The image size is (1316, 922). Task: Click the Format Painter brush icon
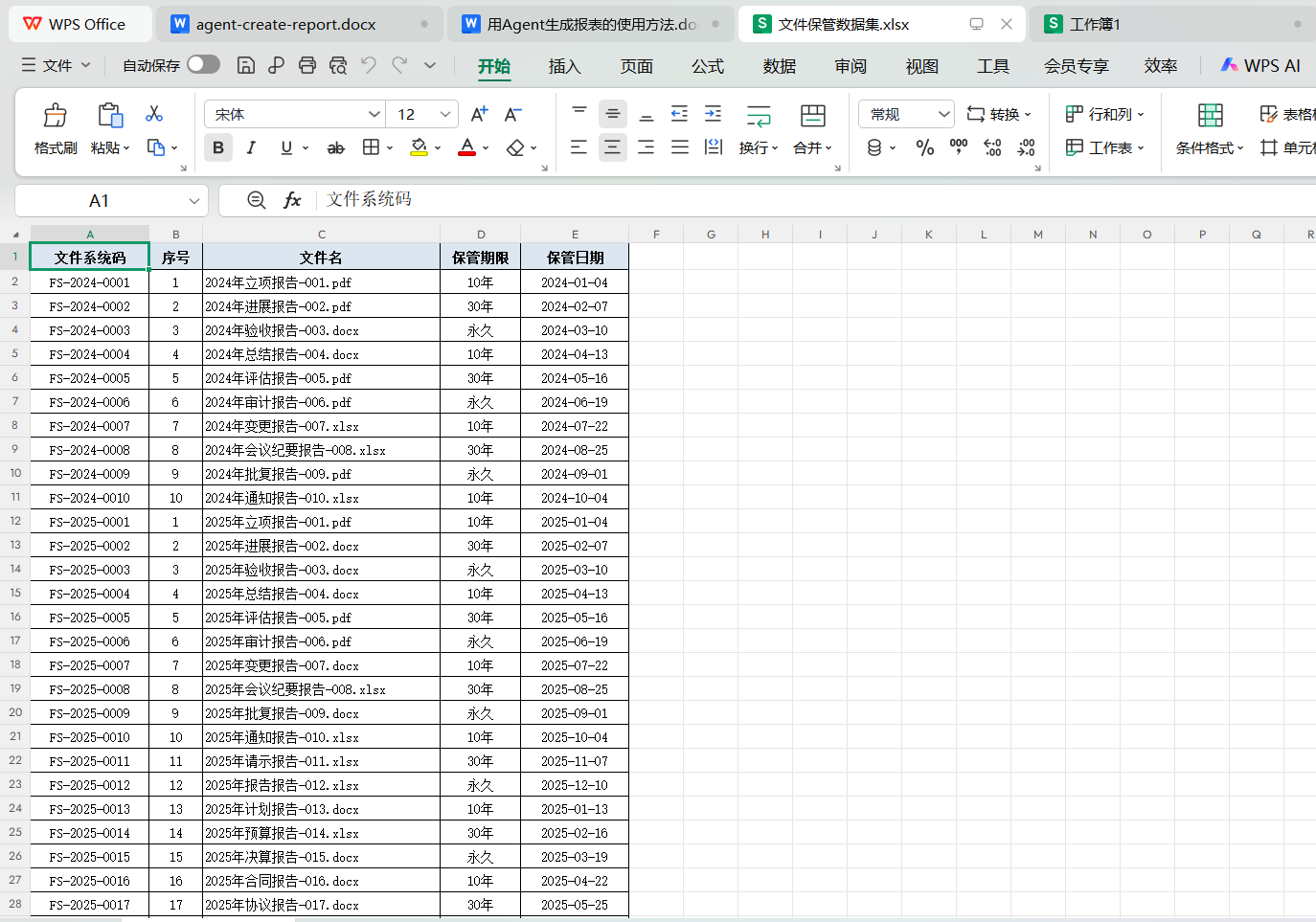(x=55, y=116)
